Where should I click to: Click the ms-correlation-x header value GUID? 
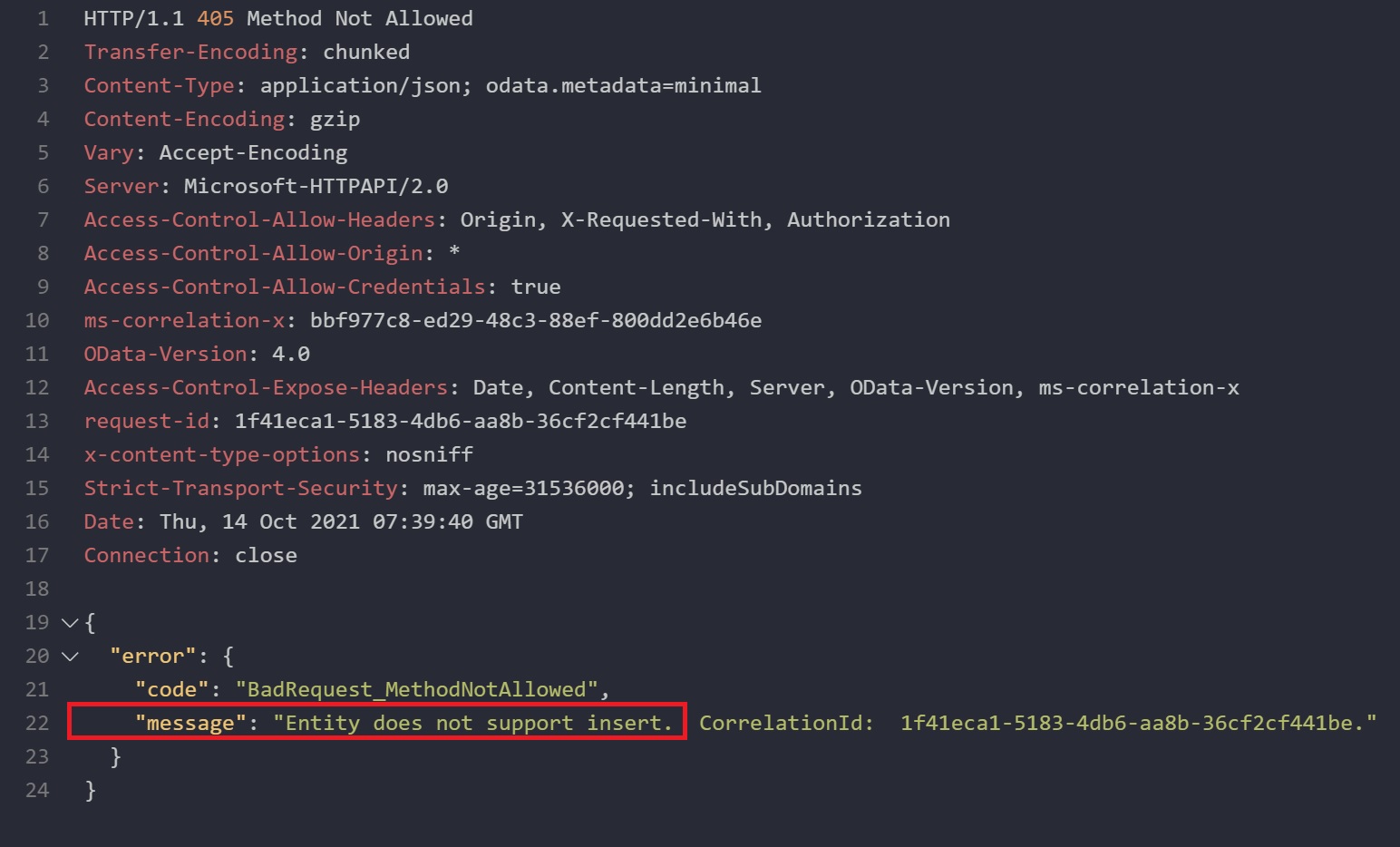(x=535, y=321)
